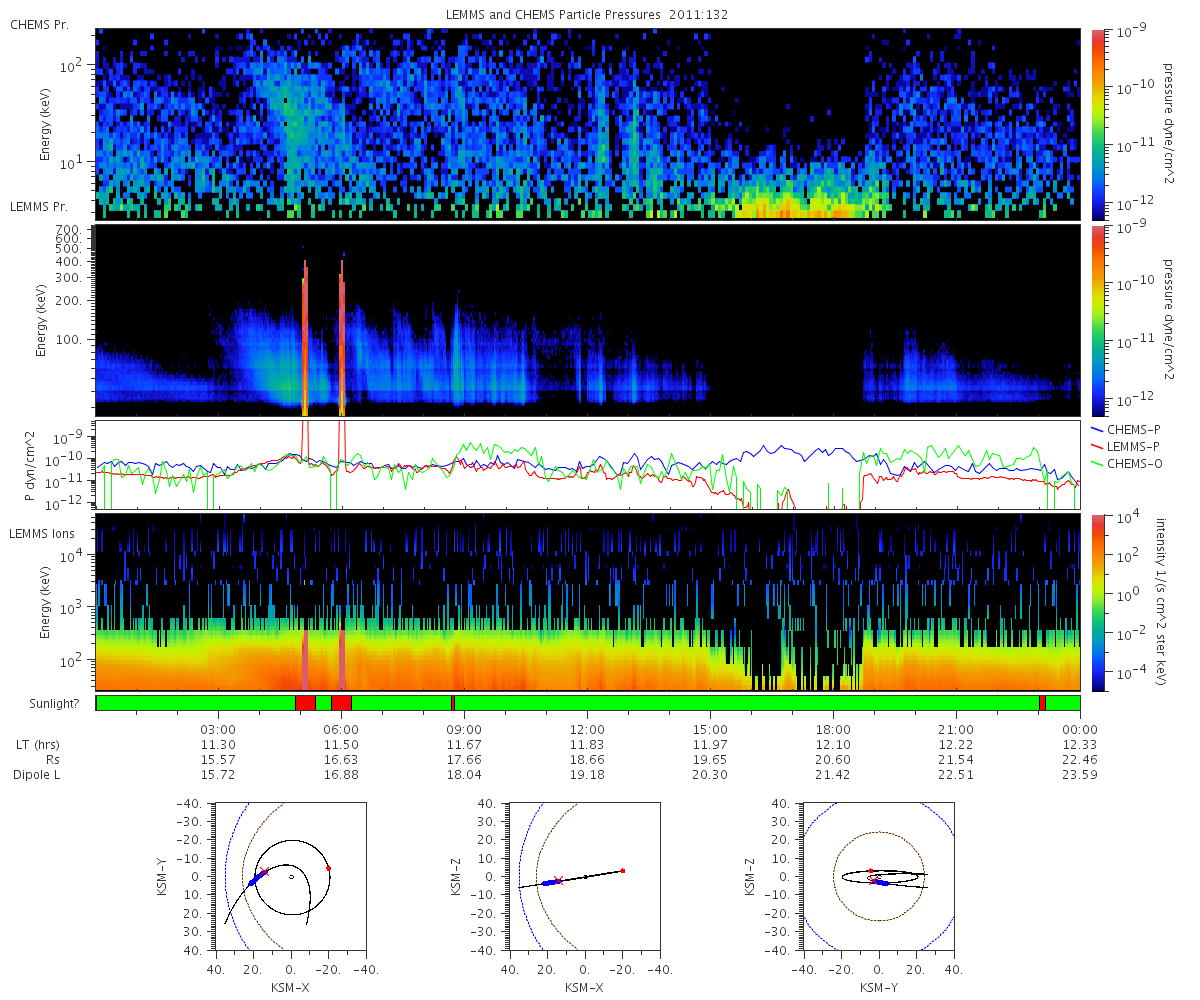This screenshot has height=1000, width=1200.
Task: Click the KSM-X versus KSM-Y orbit plot
Action: [291, 876]
